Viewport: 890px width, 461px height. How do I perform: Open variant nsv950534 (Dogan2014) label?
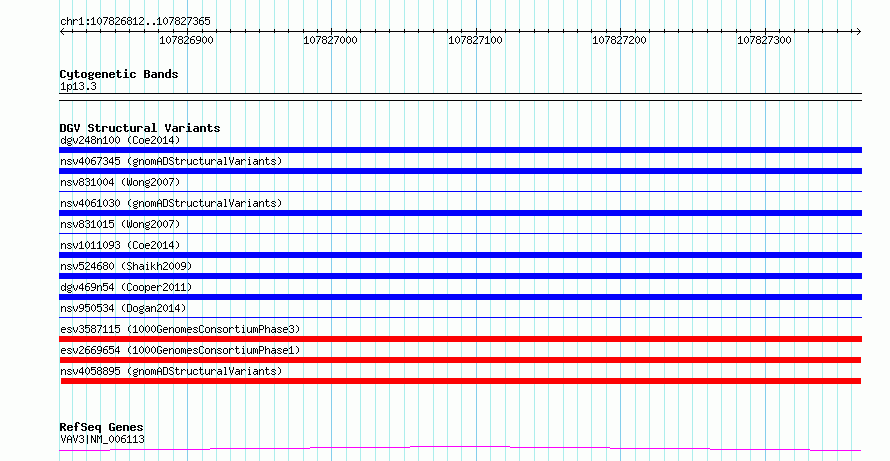pos(123,308)
